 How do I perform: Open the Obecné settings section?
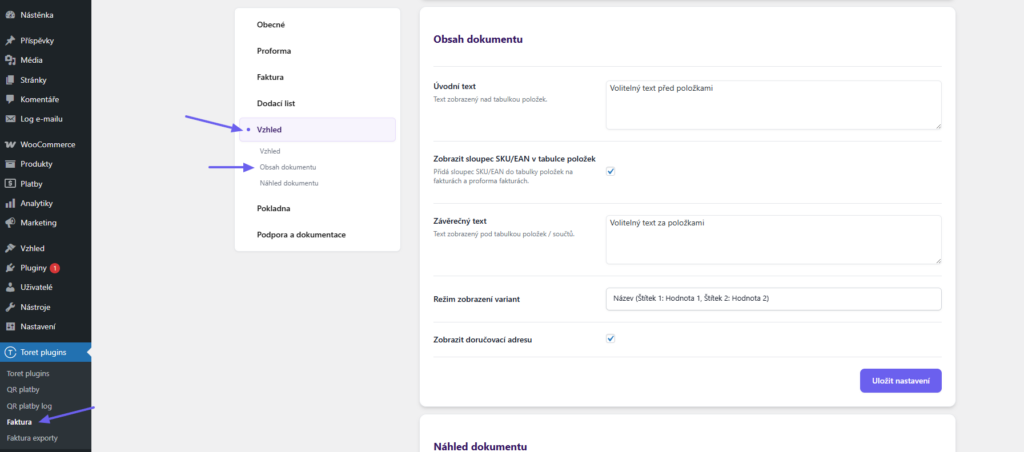pos(271,25)
